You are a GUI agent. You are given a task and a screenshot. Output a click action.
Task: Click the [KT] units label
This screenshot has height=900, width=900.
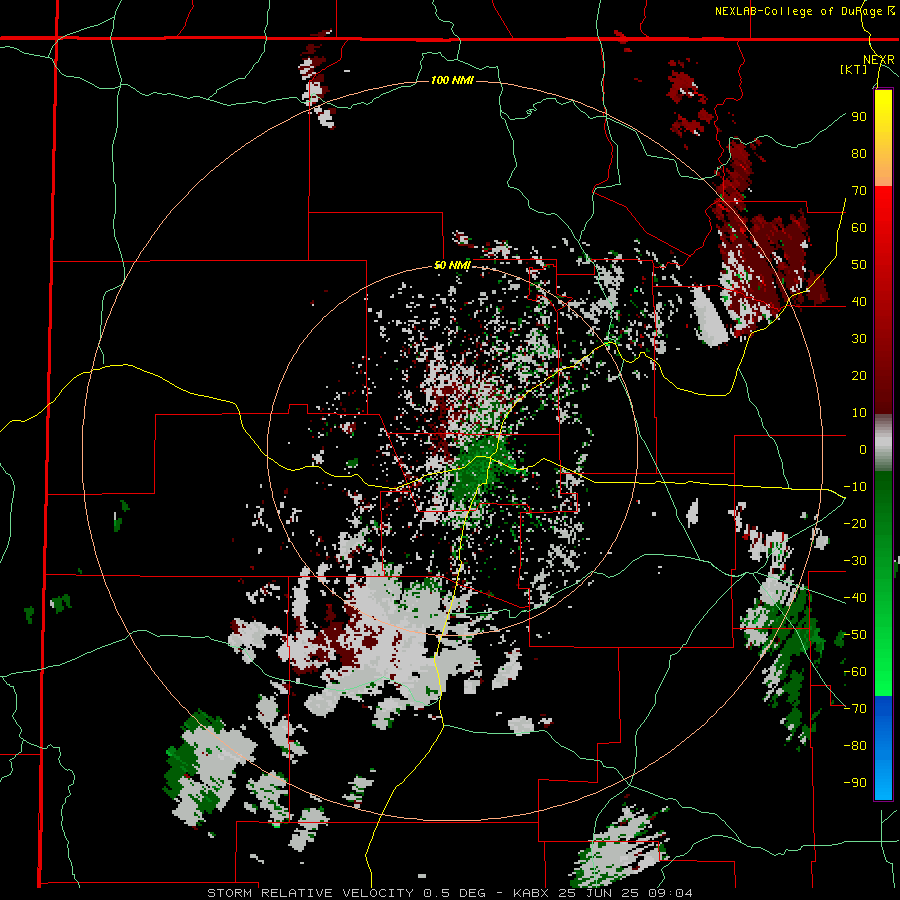tap(853, 69)
